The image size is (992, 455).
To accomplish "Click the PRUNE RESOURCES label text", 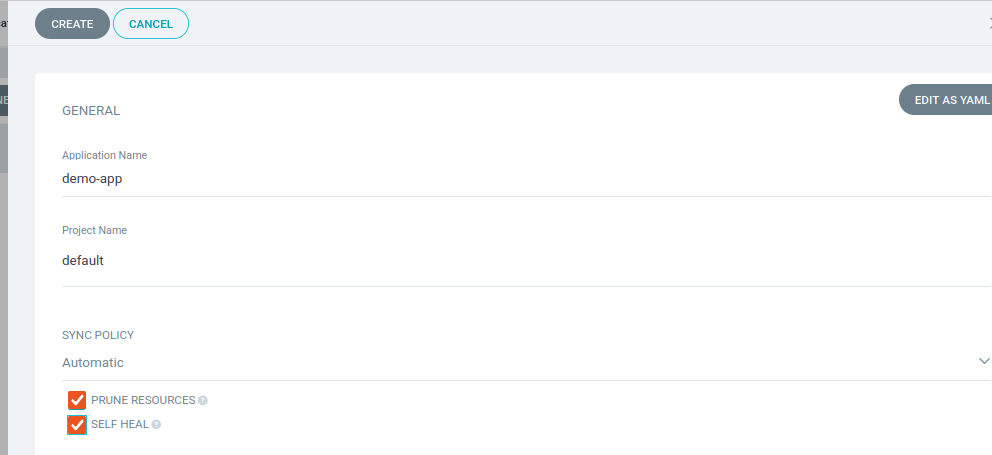I will [x=143, y=400].
